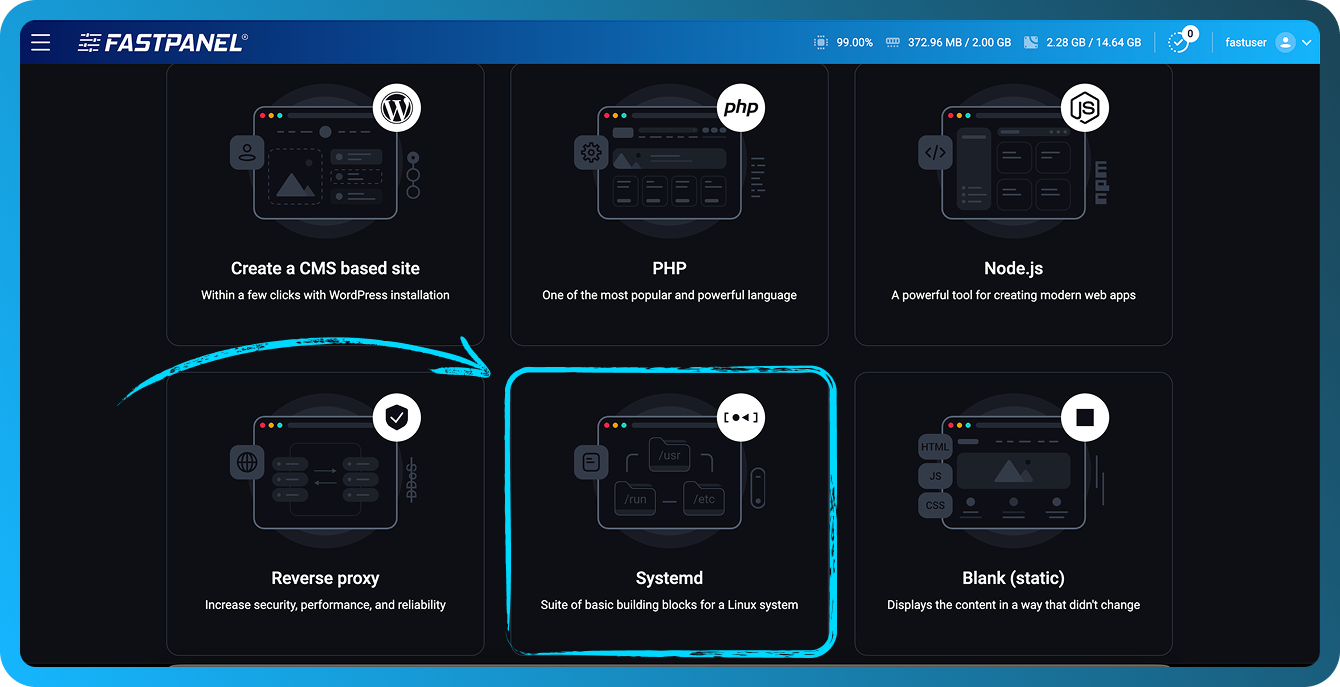Click the Systemd terminal badge icon

click(741, 417)
